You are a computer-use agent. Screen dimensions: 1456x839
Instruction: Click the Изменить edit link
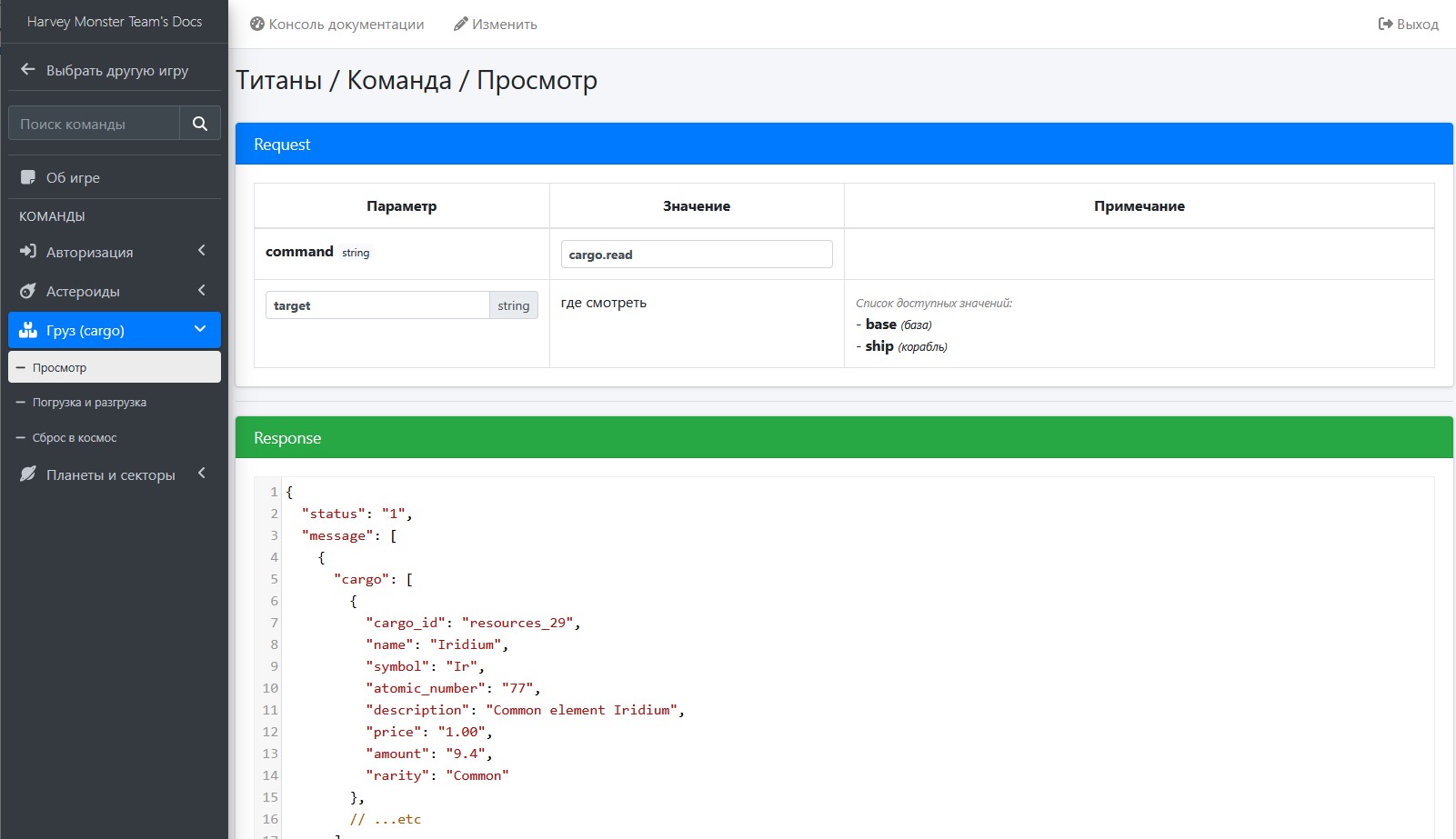pos(496,25)
